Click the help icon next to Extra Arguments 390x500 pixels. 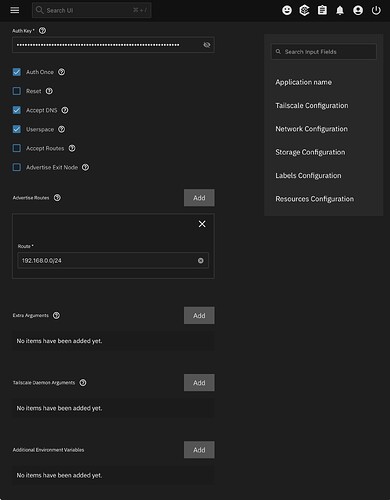click(x=57, y=315)
